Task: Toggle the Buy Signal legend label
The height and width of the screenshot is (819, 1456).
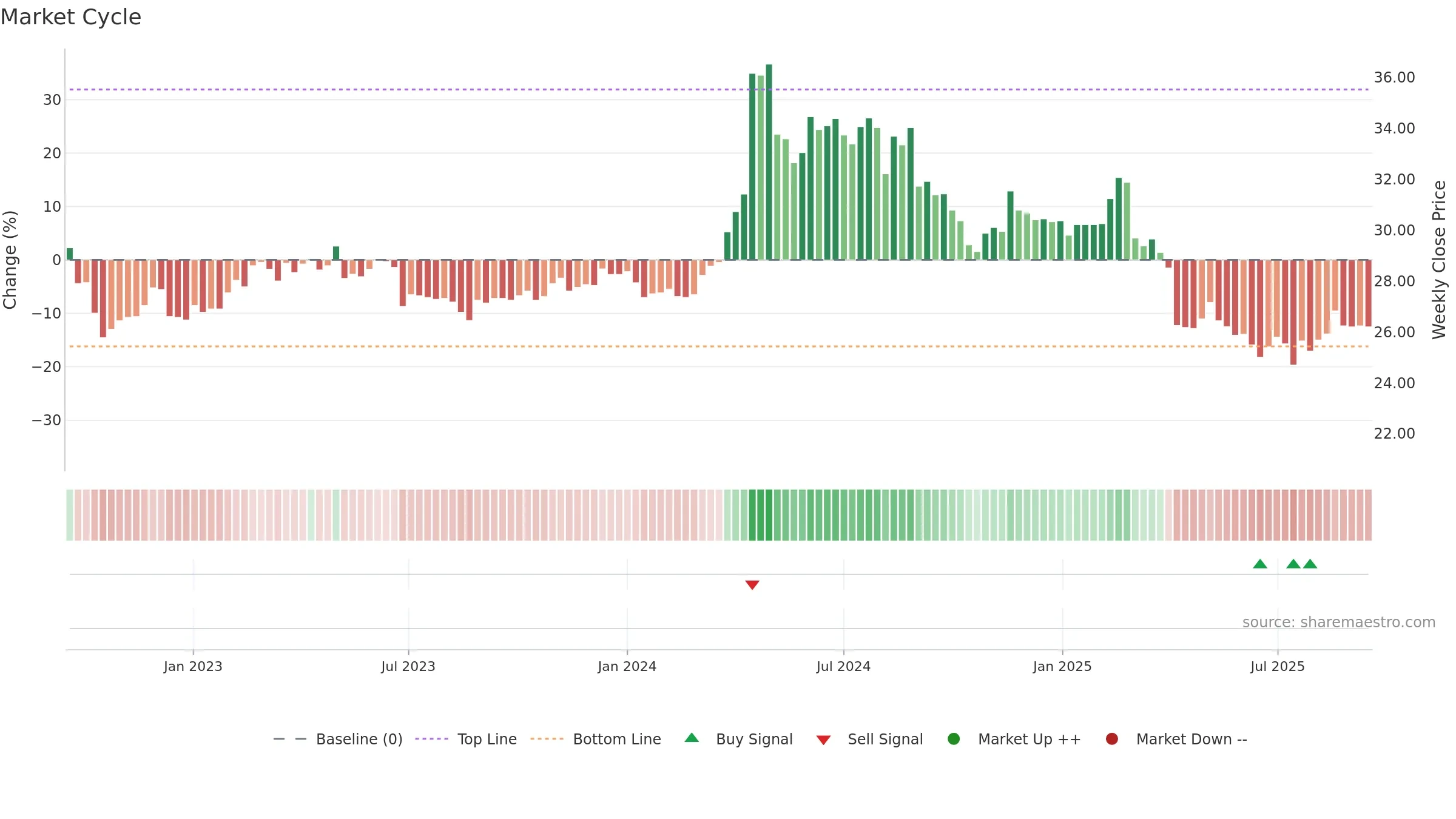Action: point(754,739)
